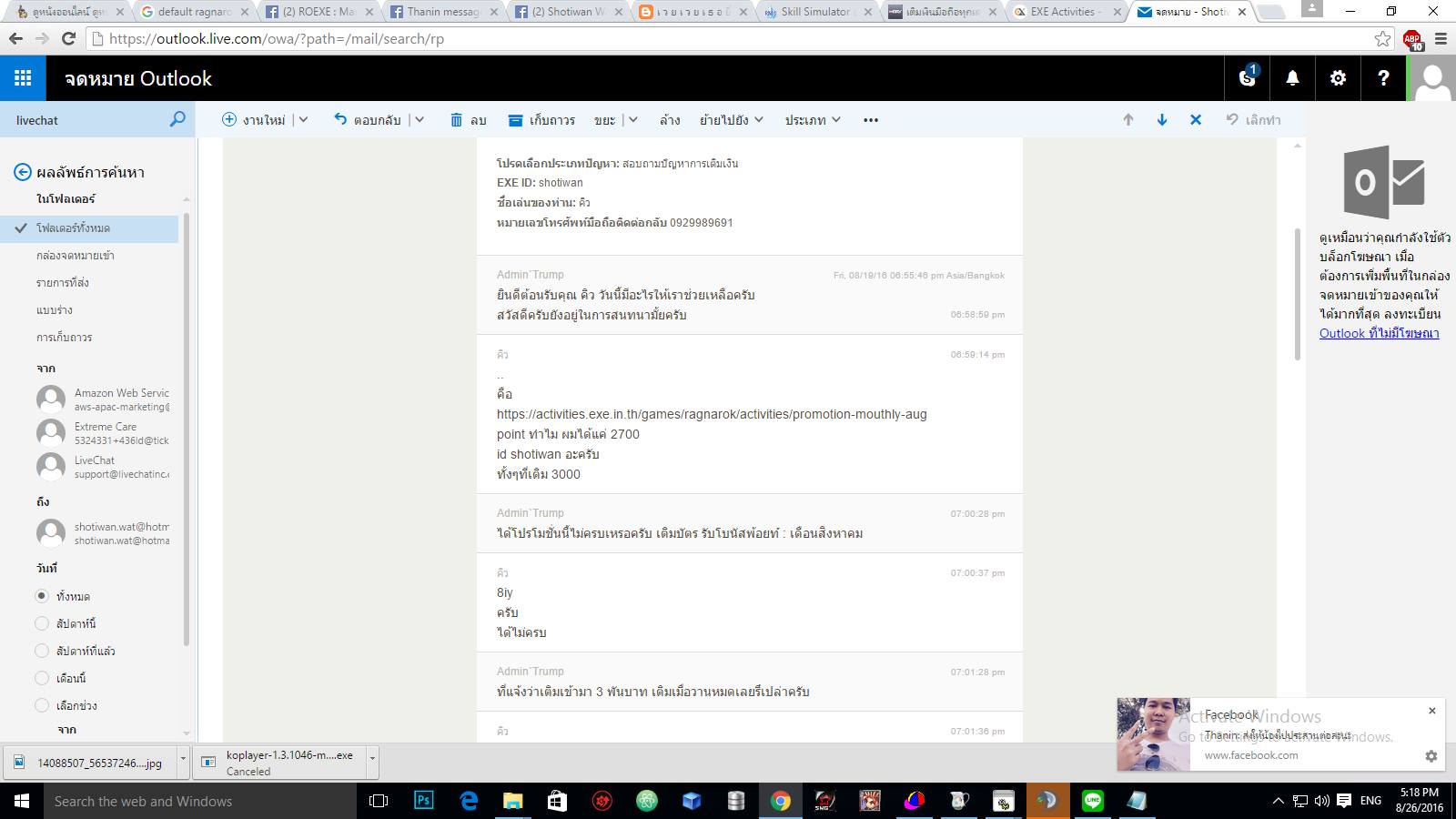The image size is (1456, 819).
Task: Select ทั้งหมด date radio button
Action: (42, 596)
